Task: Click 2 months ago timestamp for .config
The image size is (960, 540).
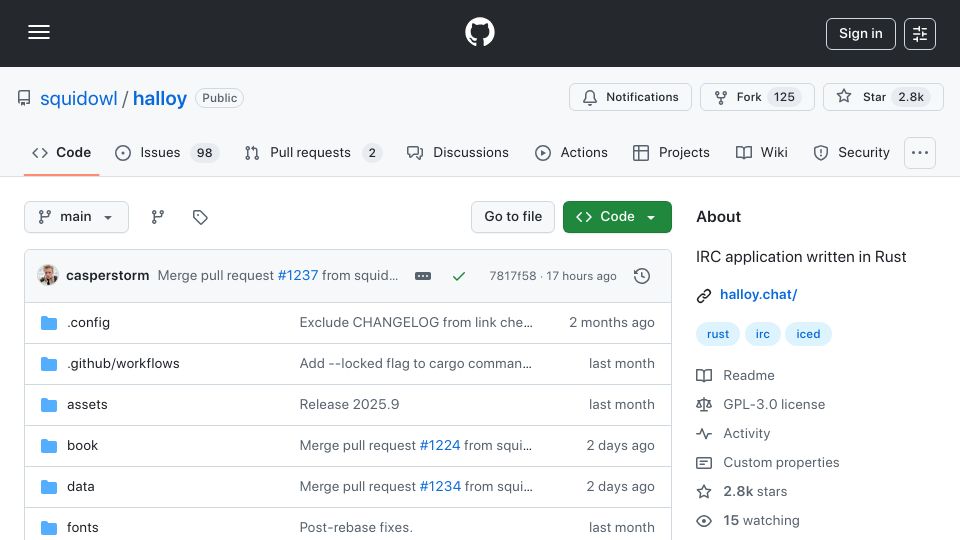Action: click(x=612, y=323)
